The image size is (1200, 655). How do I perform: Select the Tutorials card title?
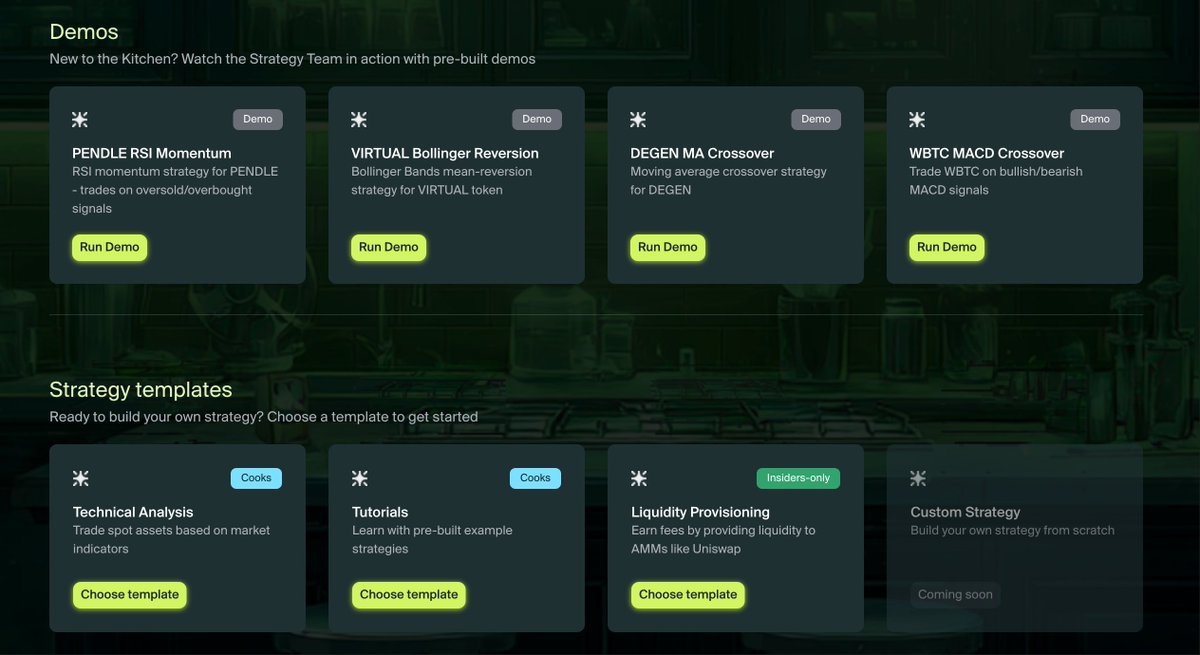pyautogui.click(x=380, y=512)
